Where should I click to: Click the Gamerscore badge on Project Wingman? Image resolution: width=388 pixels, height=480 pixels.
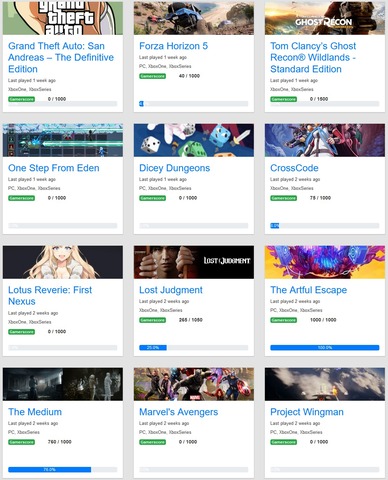point(283,442)
